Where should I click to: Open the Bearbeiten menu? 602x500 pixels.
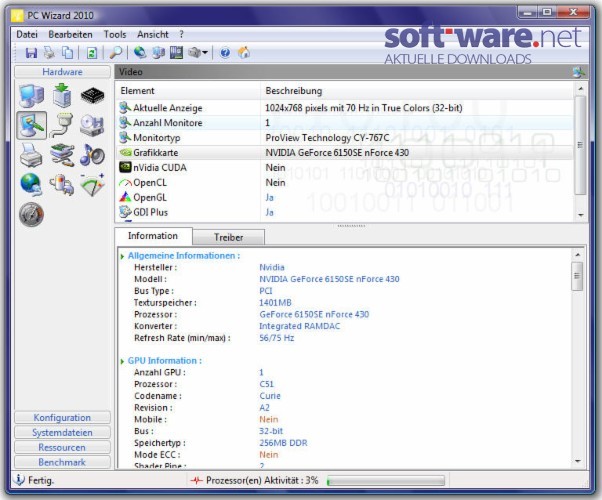click(x=70, y=35)
